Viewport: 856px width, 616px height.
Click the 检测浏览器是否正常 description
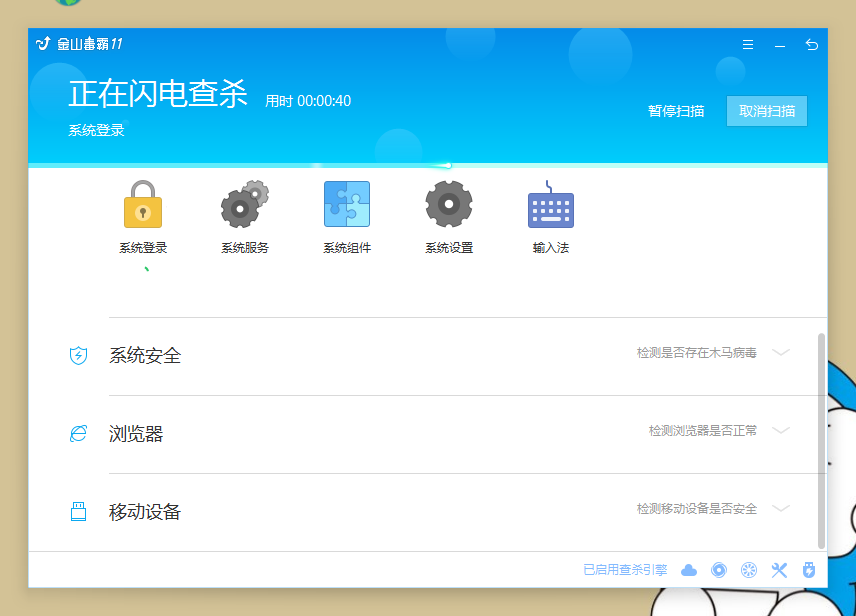point(703,431)
